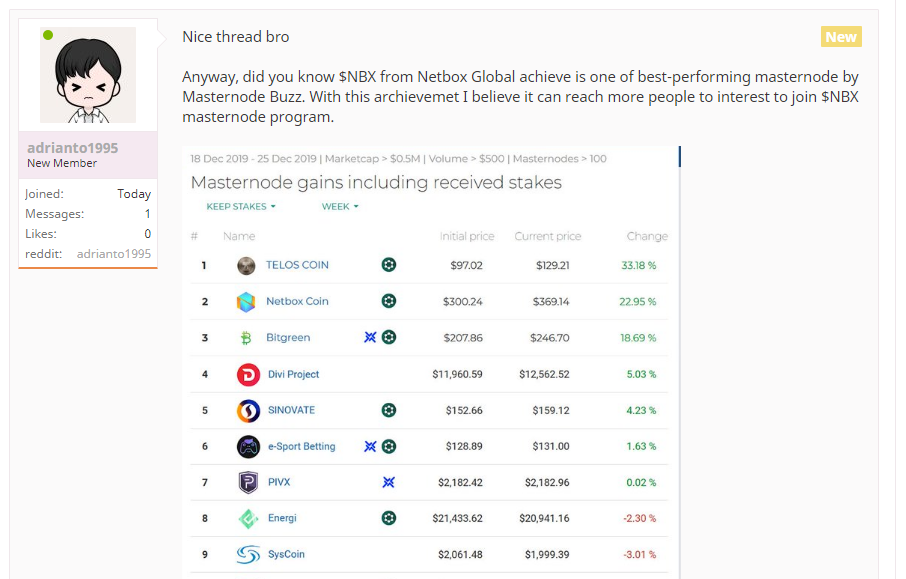
Task: Click the Divi Project red logo
Action: 248,374
